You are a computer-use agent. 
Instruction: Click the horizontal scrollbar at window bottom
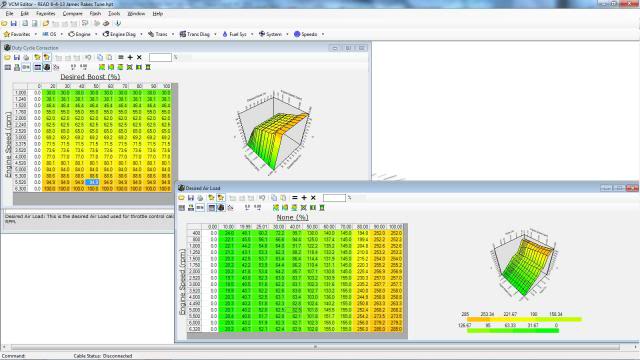pyautogui.click(x=315, y=347)
